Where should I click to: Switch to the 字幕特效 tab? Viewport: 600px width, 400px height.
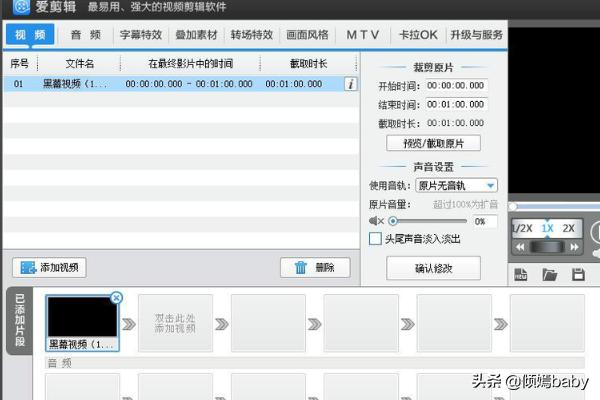pyautogui.click(x=140, y=34)
